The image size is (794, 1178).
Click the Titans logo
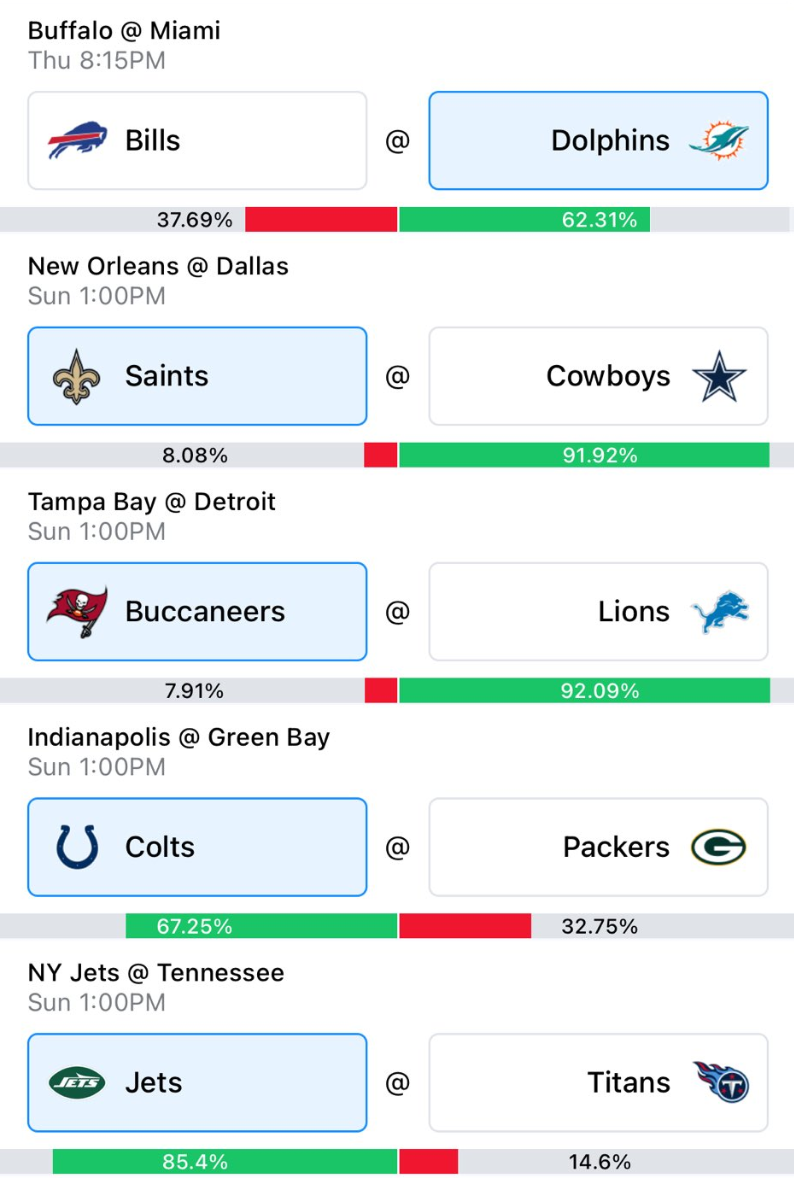pos(720,1083)
